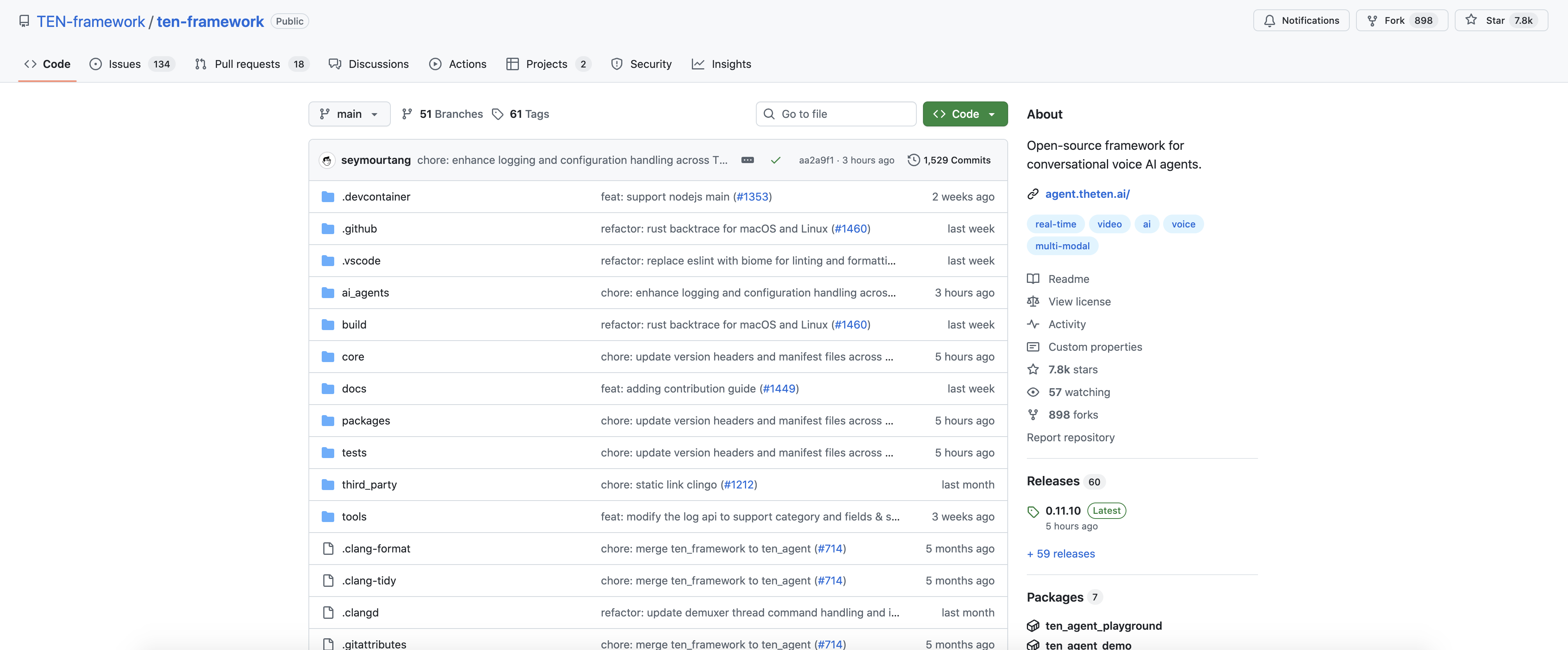Open the main branch dropdown
This screenshot has height=650, width=1568.
[349, 114]
